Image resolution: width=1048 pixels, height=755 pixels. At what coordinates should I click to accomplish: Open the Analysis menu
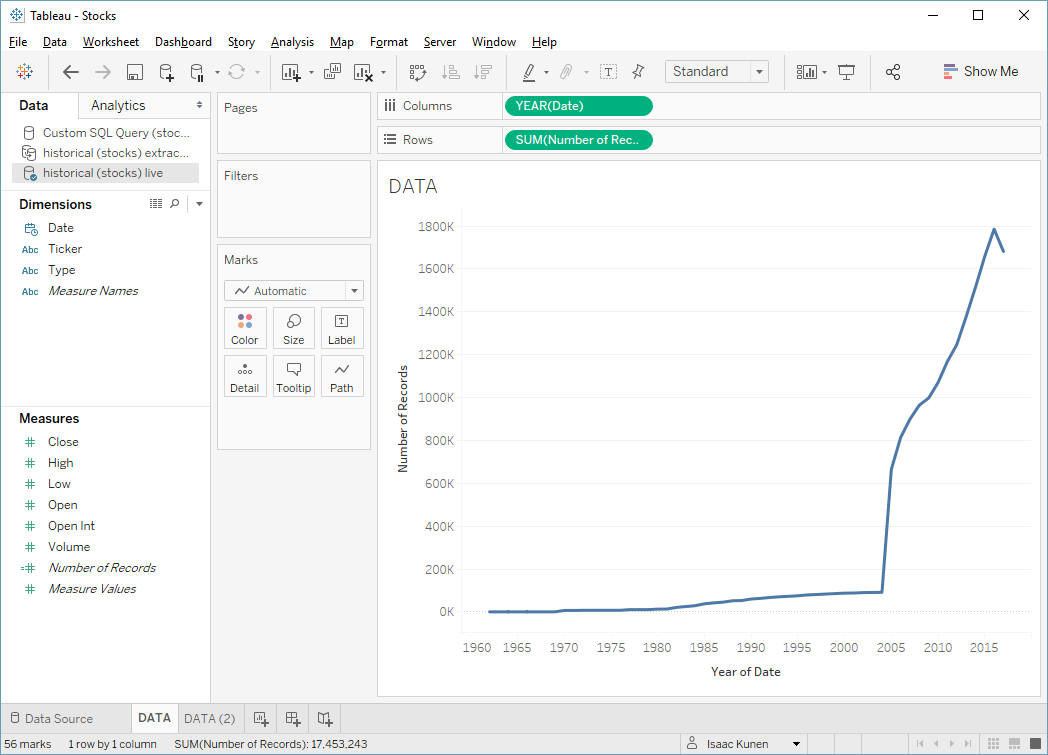click(292, 41)
